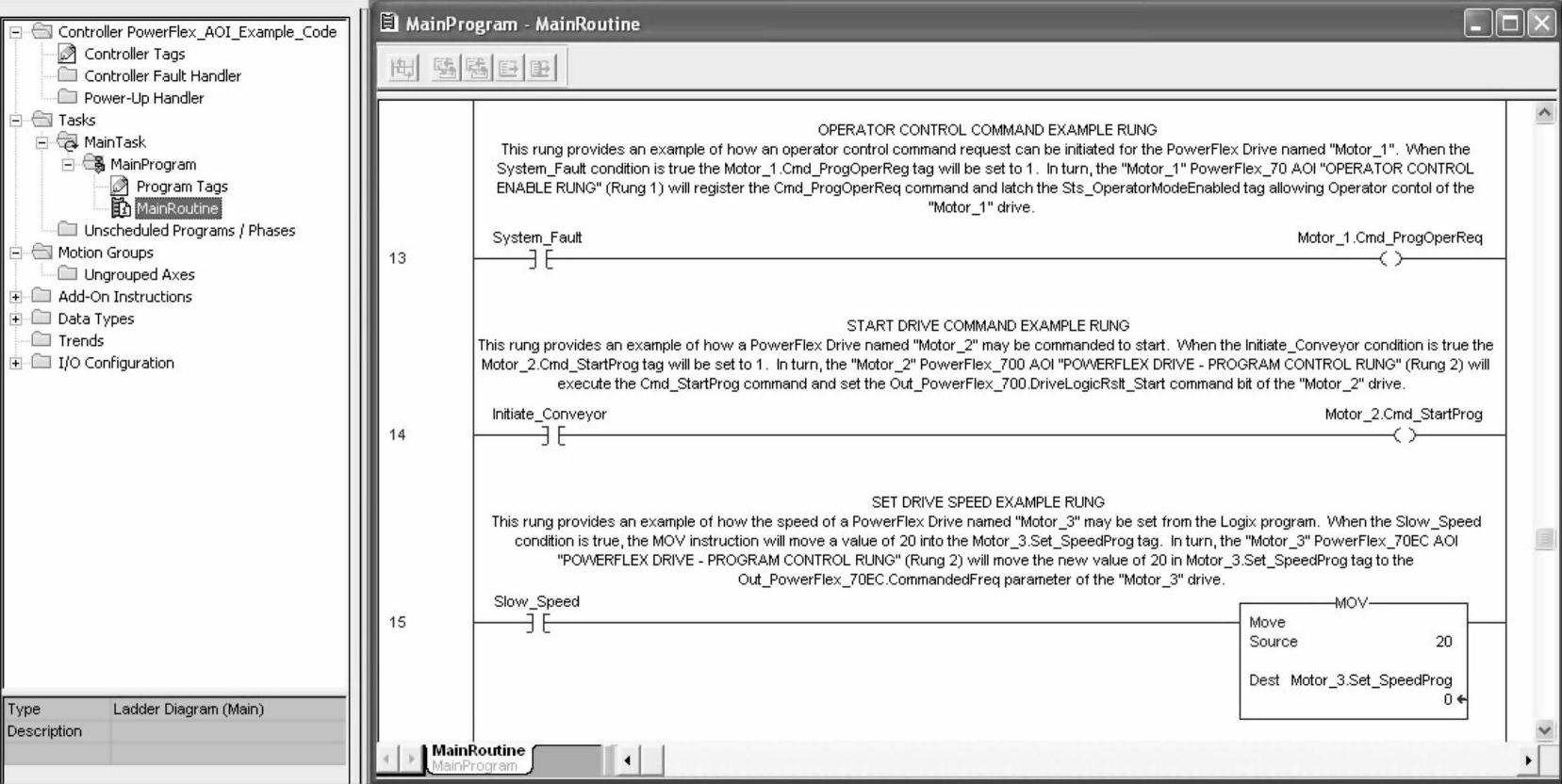Viewport: 1562px width, 784px height.
Task: Click the vertical scrollbar thumb
Action: click(1545, 538)
